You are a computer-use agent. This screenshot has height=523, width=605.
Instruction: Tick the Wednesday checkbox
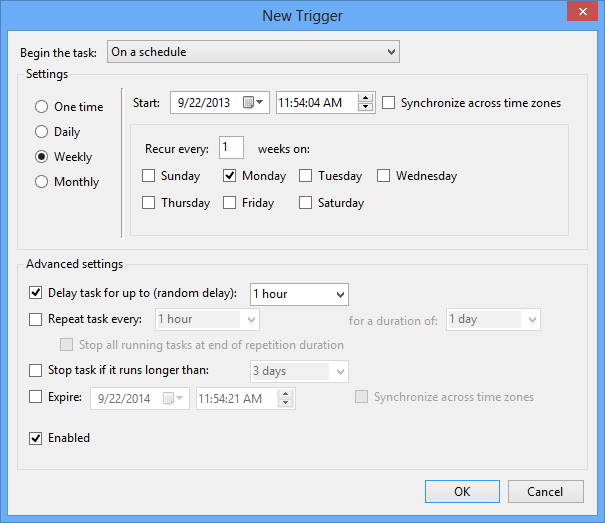click(383, 176)
